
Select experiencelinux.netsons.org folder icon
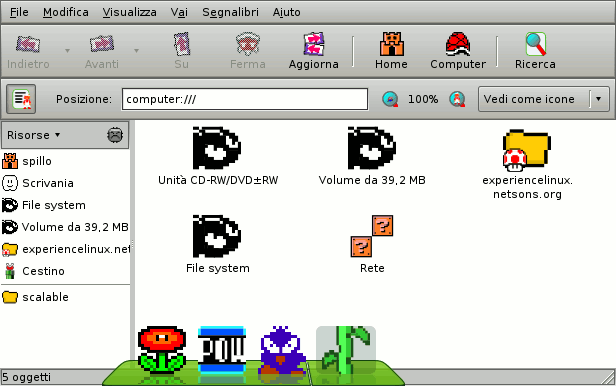coord(527,150)
